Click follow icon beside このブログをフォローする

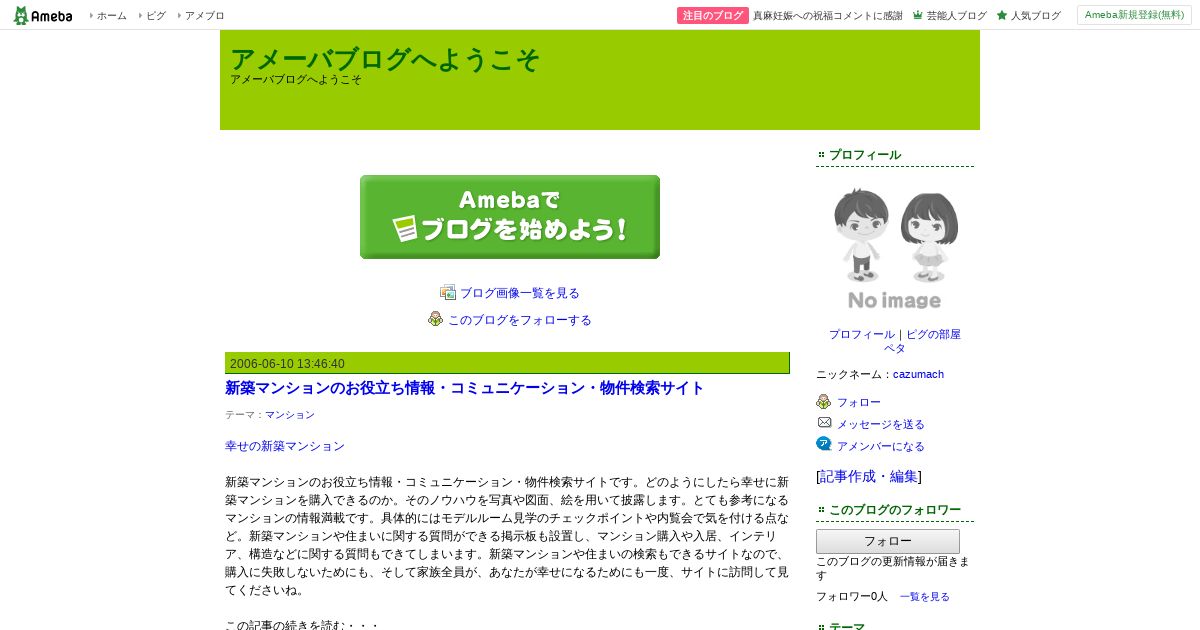point(436,319)
